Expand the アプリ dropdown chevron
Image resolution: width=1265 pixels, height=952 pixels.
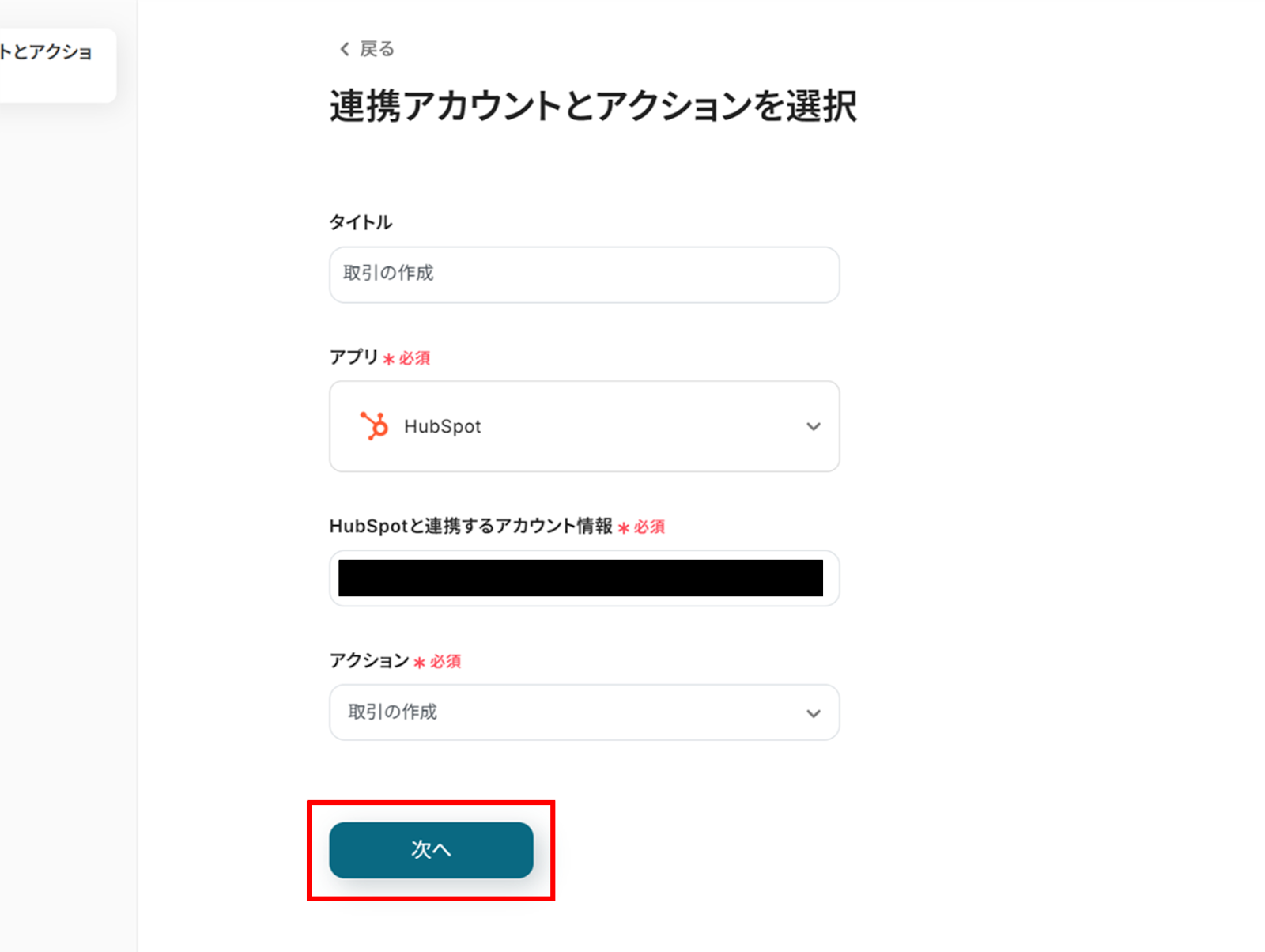coord(813,426)
